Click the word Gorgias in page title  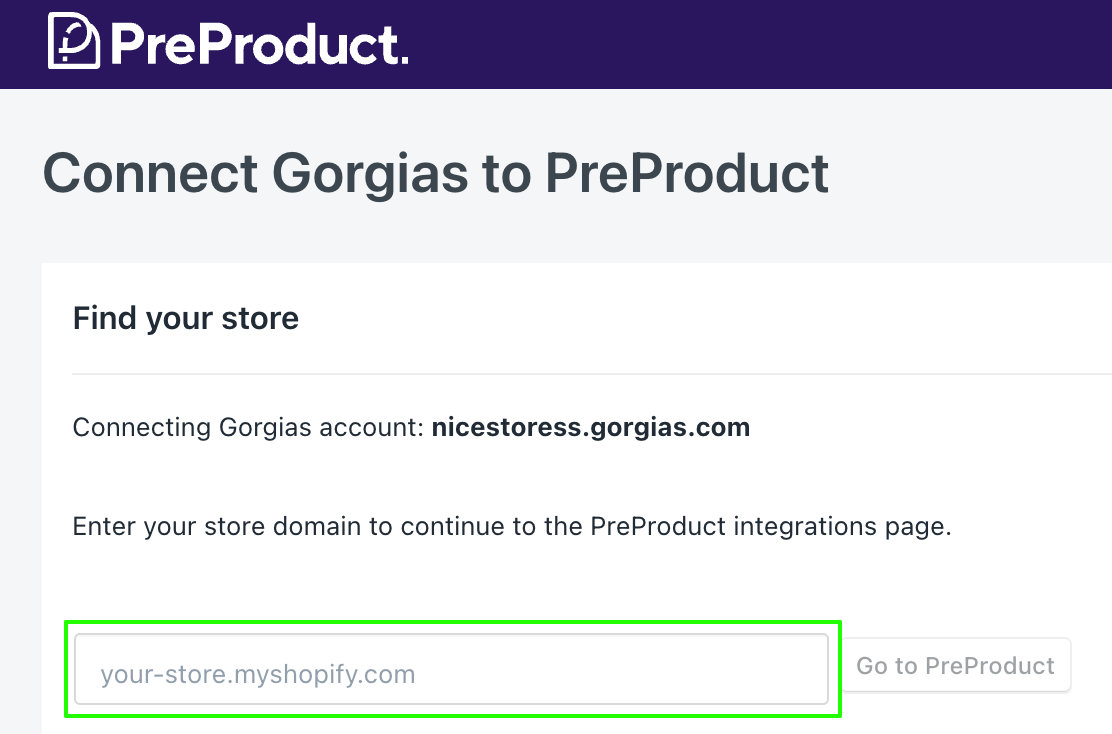pyautogui.click(x=370, y=173)
